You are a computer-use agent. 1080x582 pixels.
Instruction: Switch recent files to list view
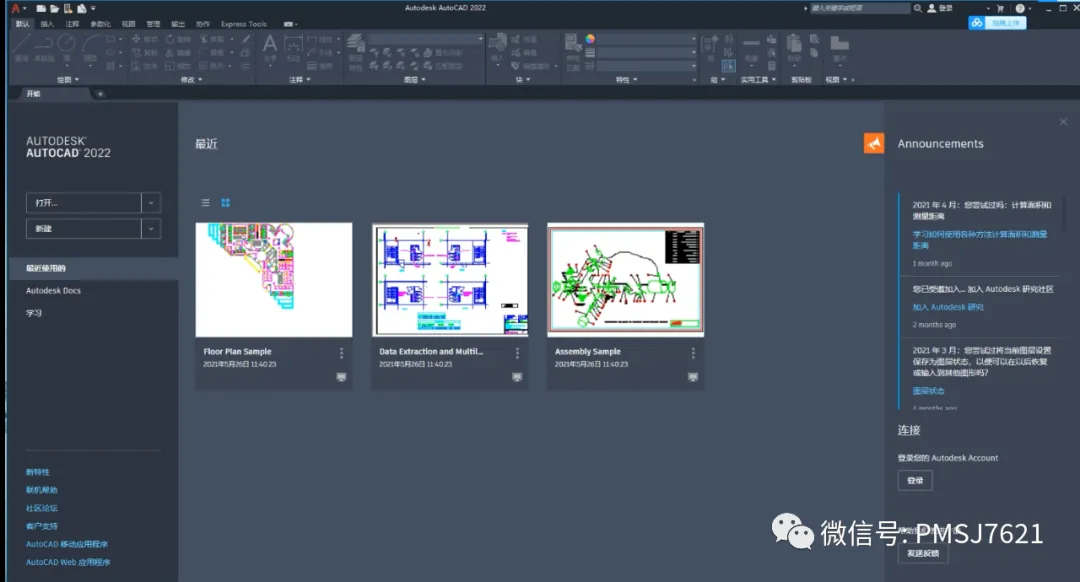click(x=205, y=202)
